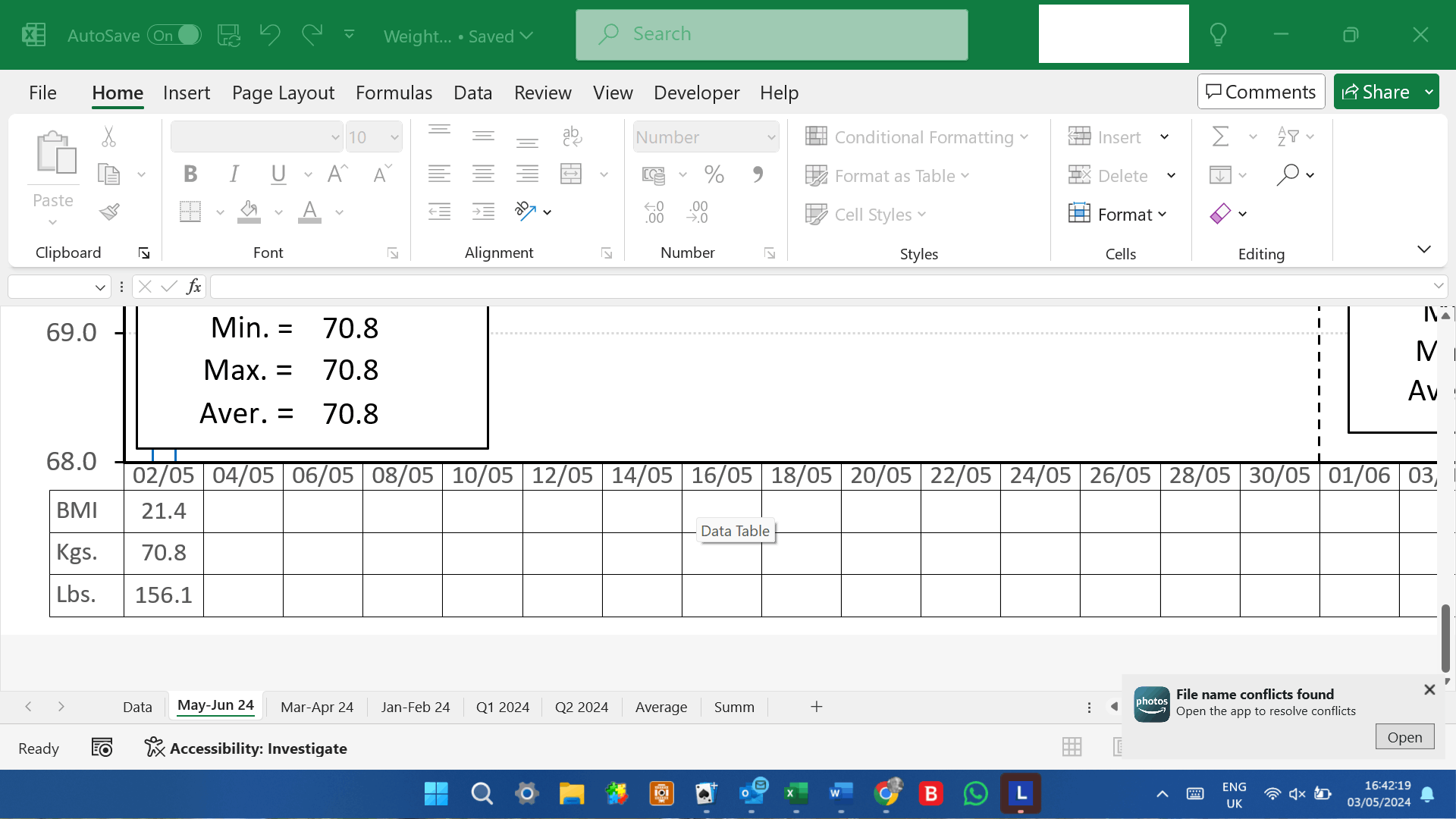Open Excel from the Windows taskbar
Viewport: 1456px width, 819px height.
click(795, 794)
